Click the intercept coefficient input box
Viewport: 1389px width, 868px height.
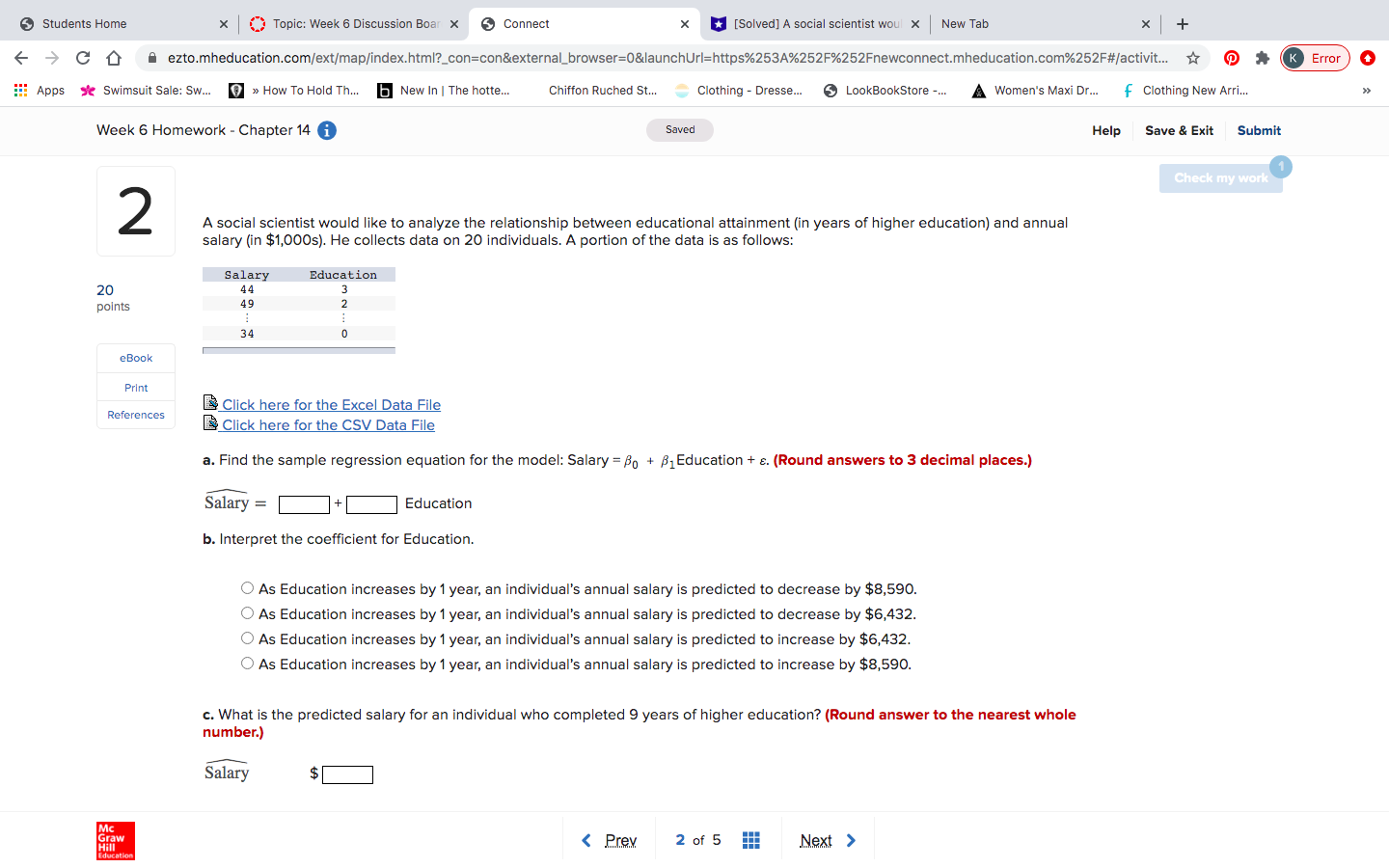304,504
